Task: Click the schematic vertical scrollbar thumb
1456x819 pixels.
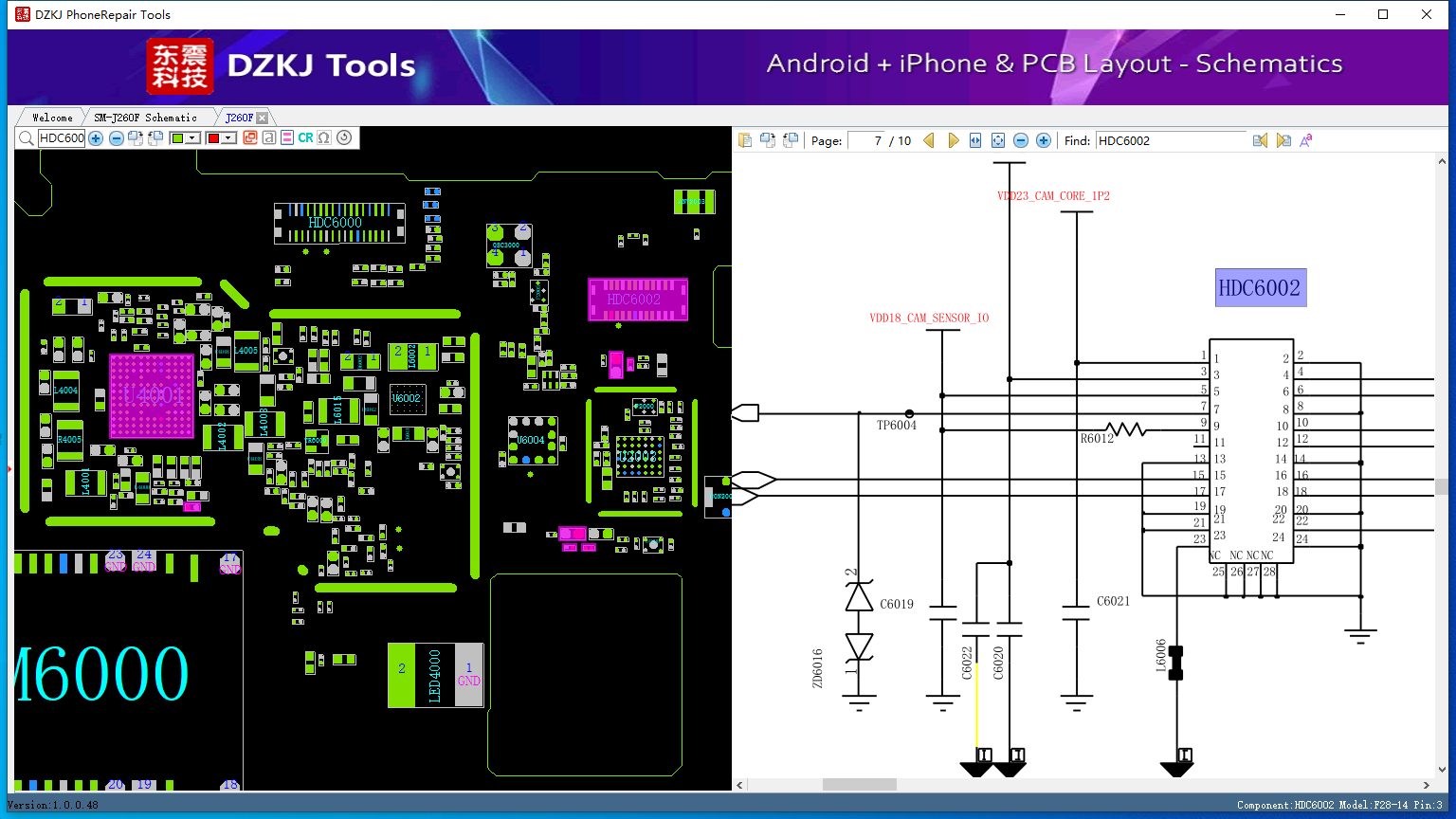Action: click(1442, 486)
